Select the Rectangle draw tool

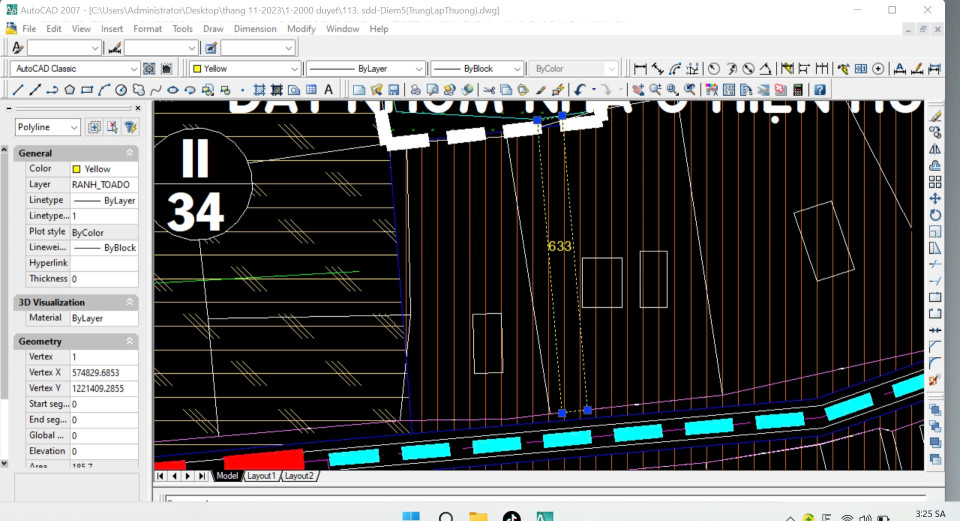[x=87, y=90]
